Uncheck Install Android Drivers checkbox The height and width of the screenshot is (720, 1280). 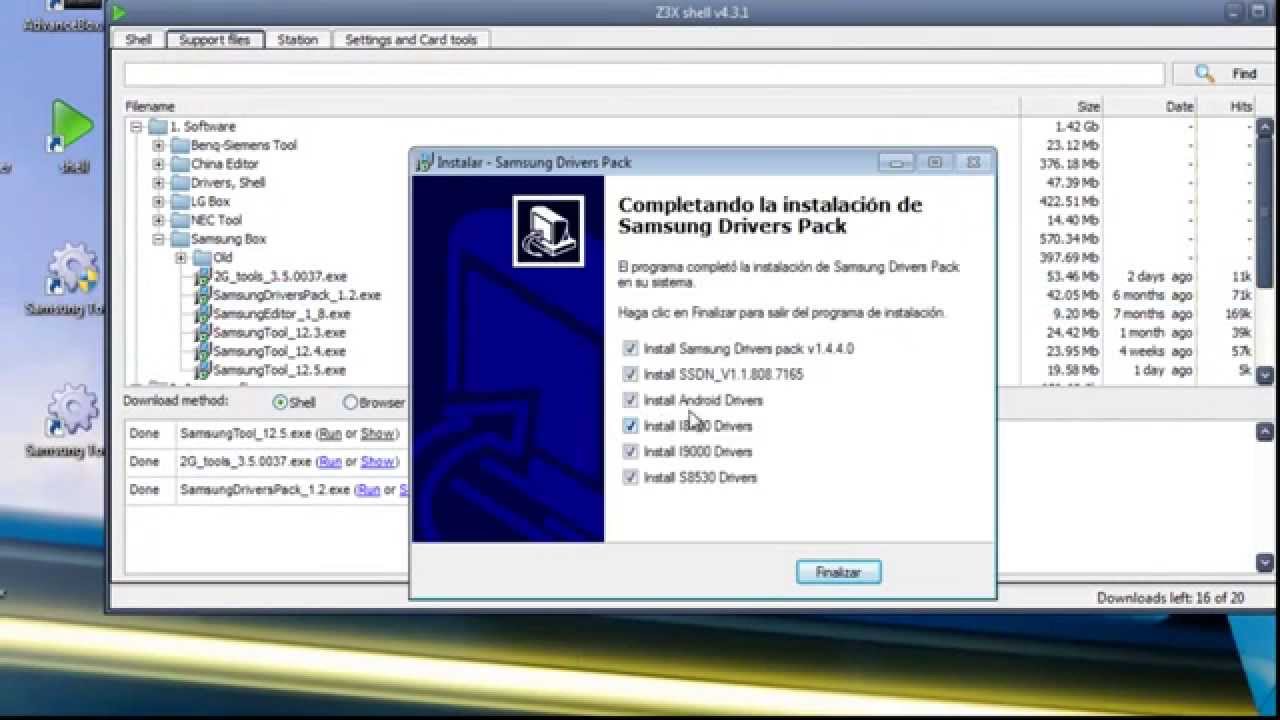pos(630,400)
